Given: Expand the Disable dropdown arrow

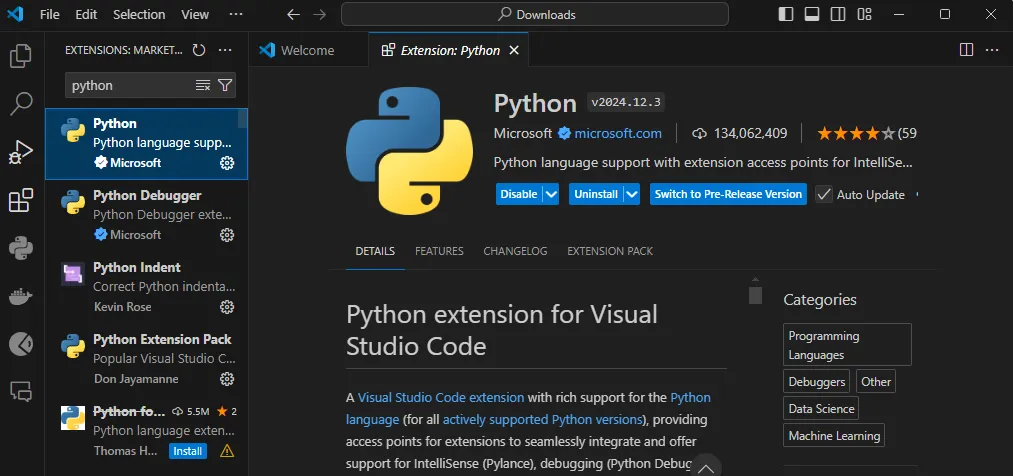Looking at the screenshot, I should click(x=550, y=194).
